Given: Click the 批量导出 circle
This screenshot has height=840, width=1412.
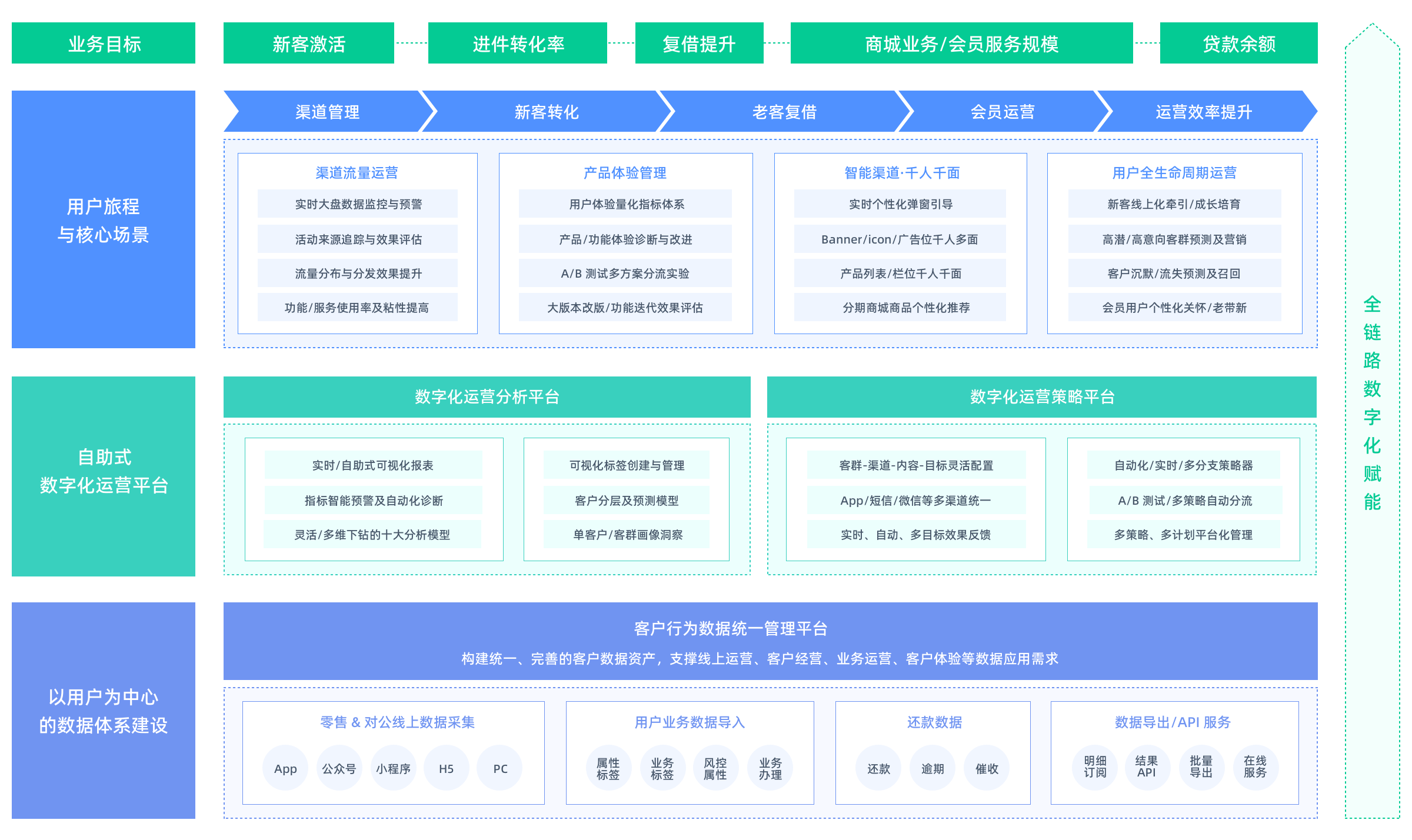Looking at the screenshot, I should point(1201,767).
